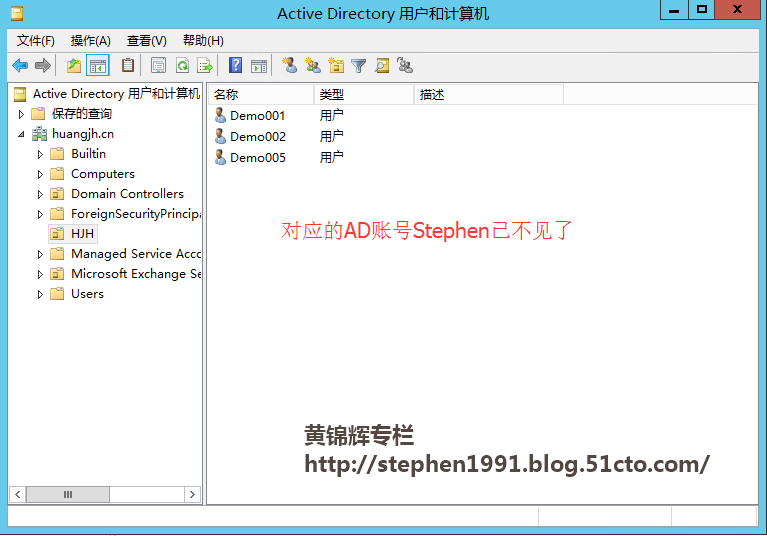Image resolution: width=767 pixels, height=536 pixels.
Task: Expand the Managed Service Accounts node
Action: 40,254
